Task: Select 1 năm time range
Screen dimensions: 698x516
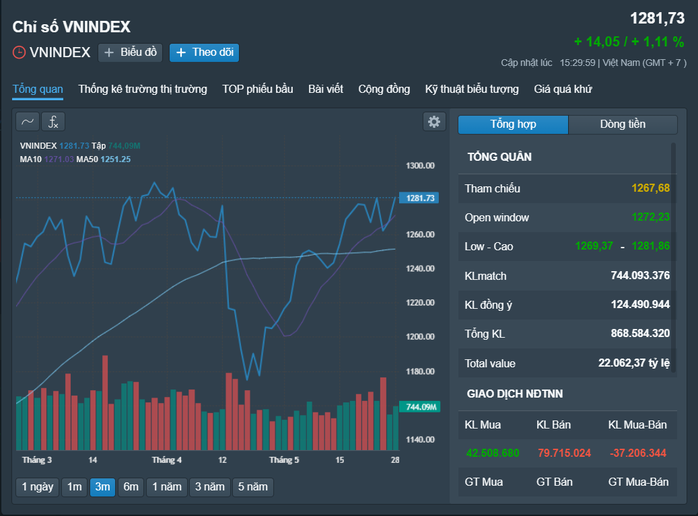Action: [166, 487]
